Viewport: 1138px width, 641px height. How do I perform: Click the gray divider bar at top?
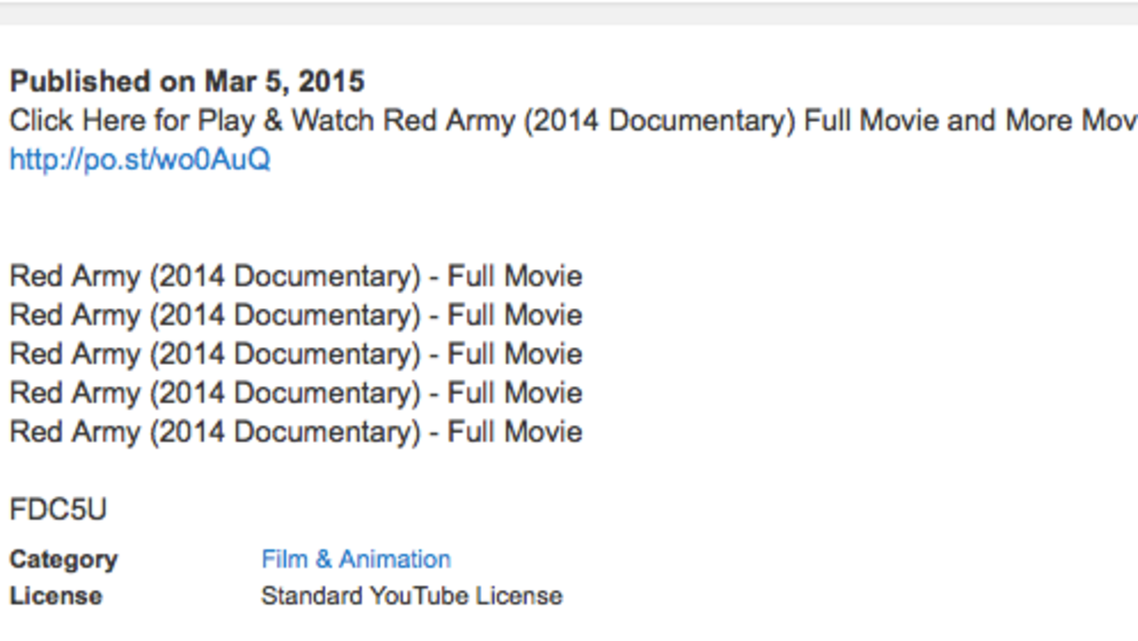[x=569, y=13]
